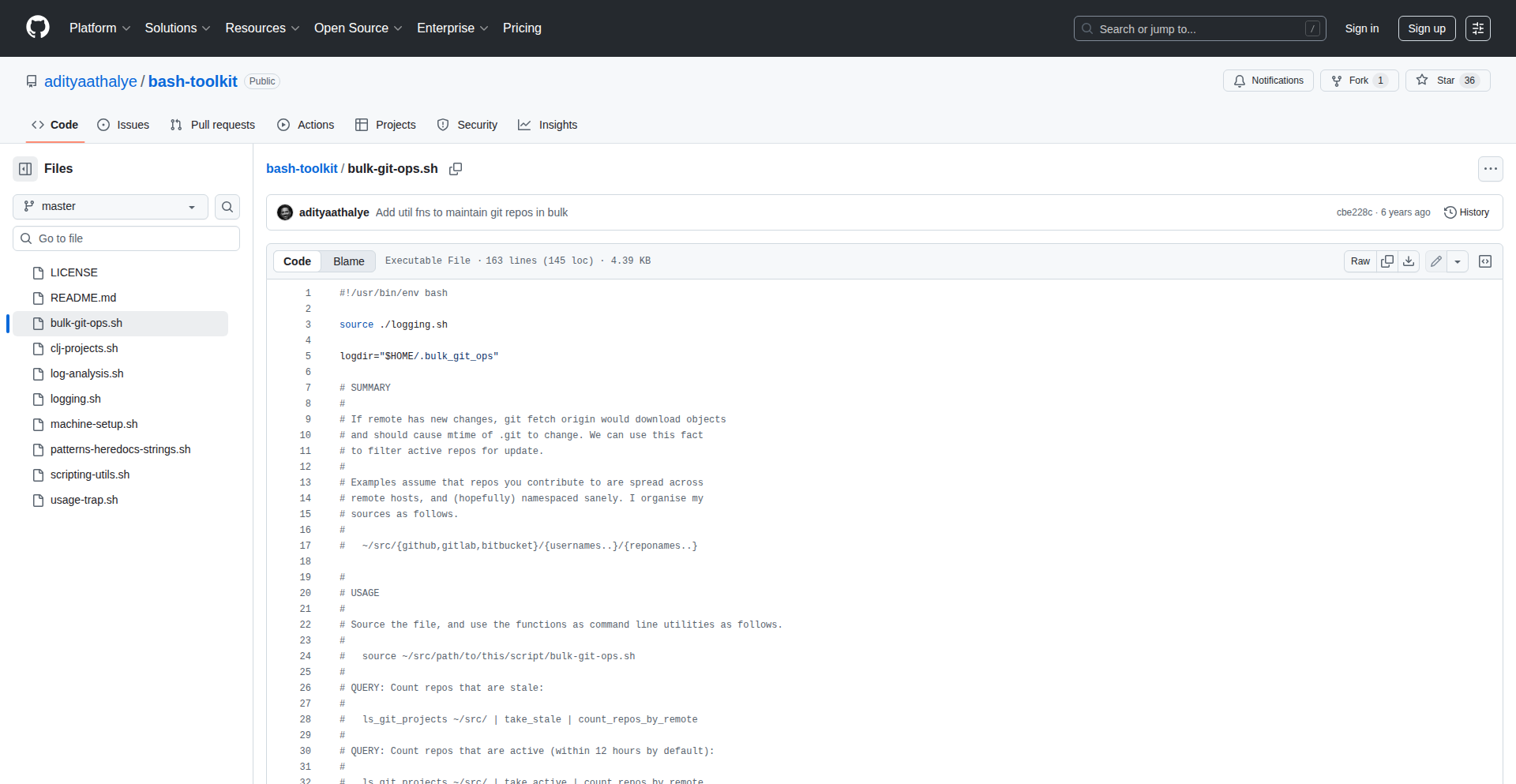Expand the Solutions menu
This screenshot has width=1516, height=784.
tap(178, 28)
